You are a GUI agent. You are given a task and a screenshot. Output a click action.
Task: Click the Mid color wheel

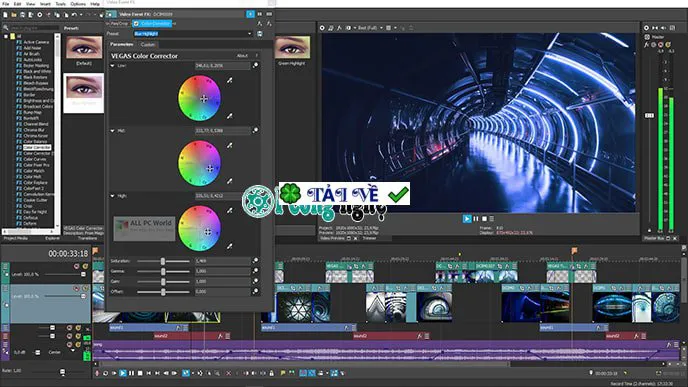pos(199,163)
